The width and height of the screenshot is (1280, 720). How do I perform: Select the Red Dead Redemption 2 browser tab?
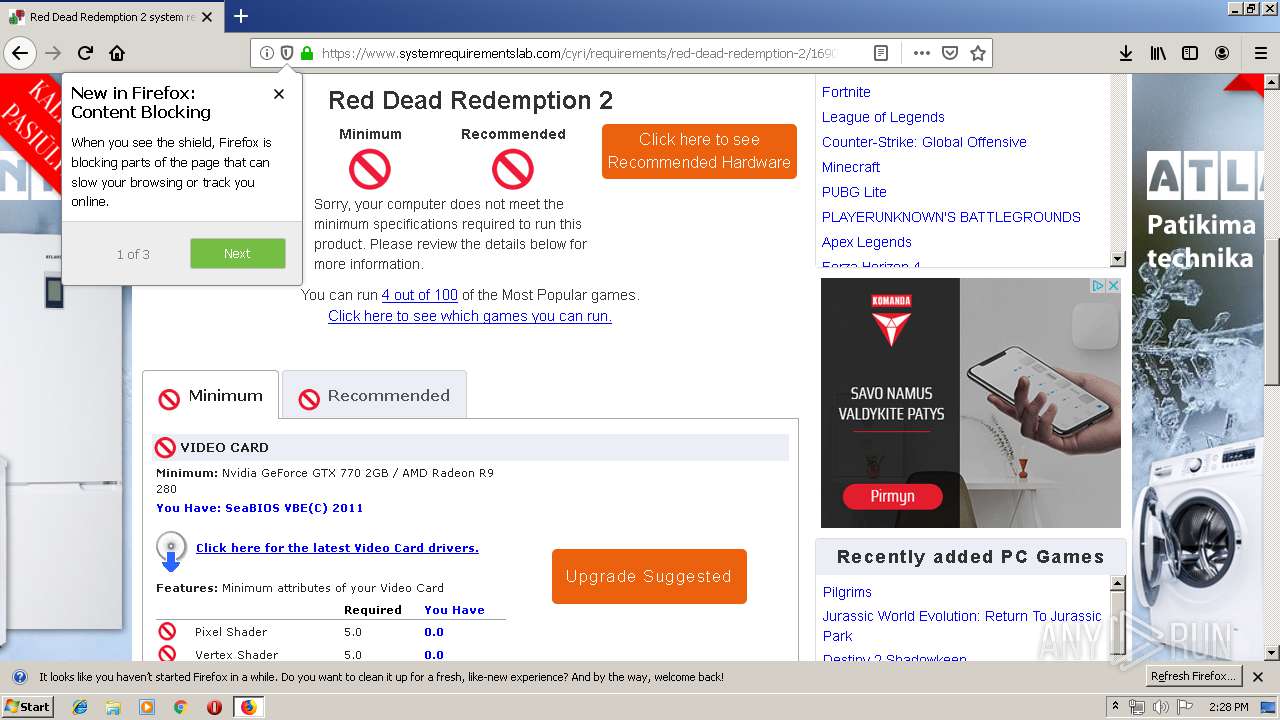(x=110, y=17)
